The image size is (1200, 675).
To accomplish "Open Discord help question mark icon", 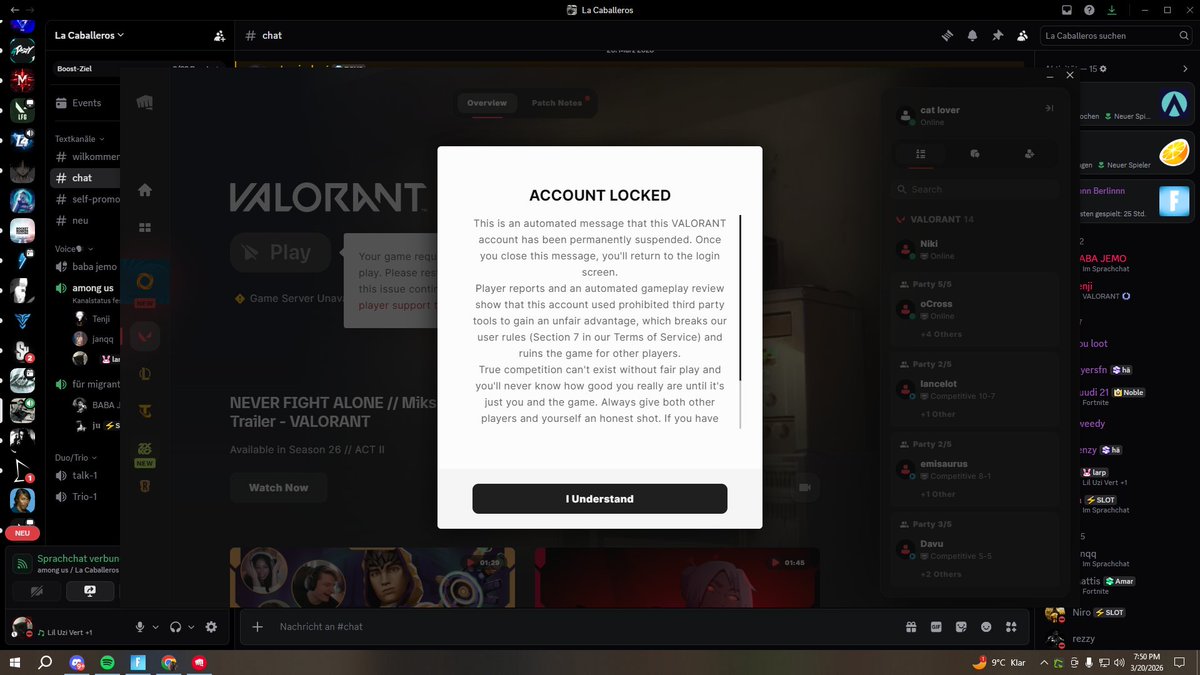I will click(x=1089, y=10).
